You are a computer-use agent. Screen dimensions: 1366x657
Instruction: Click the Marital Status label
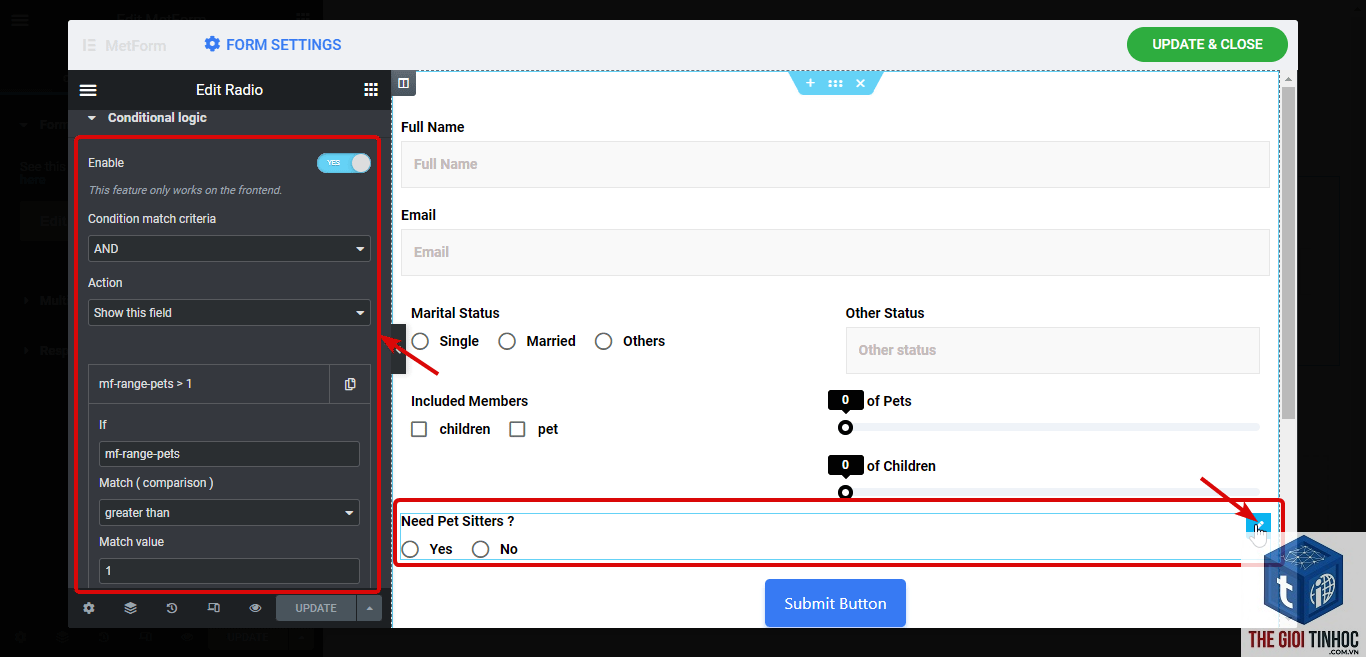455,313
